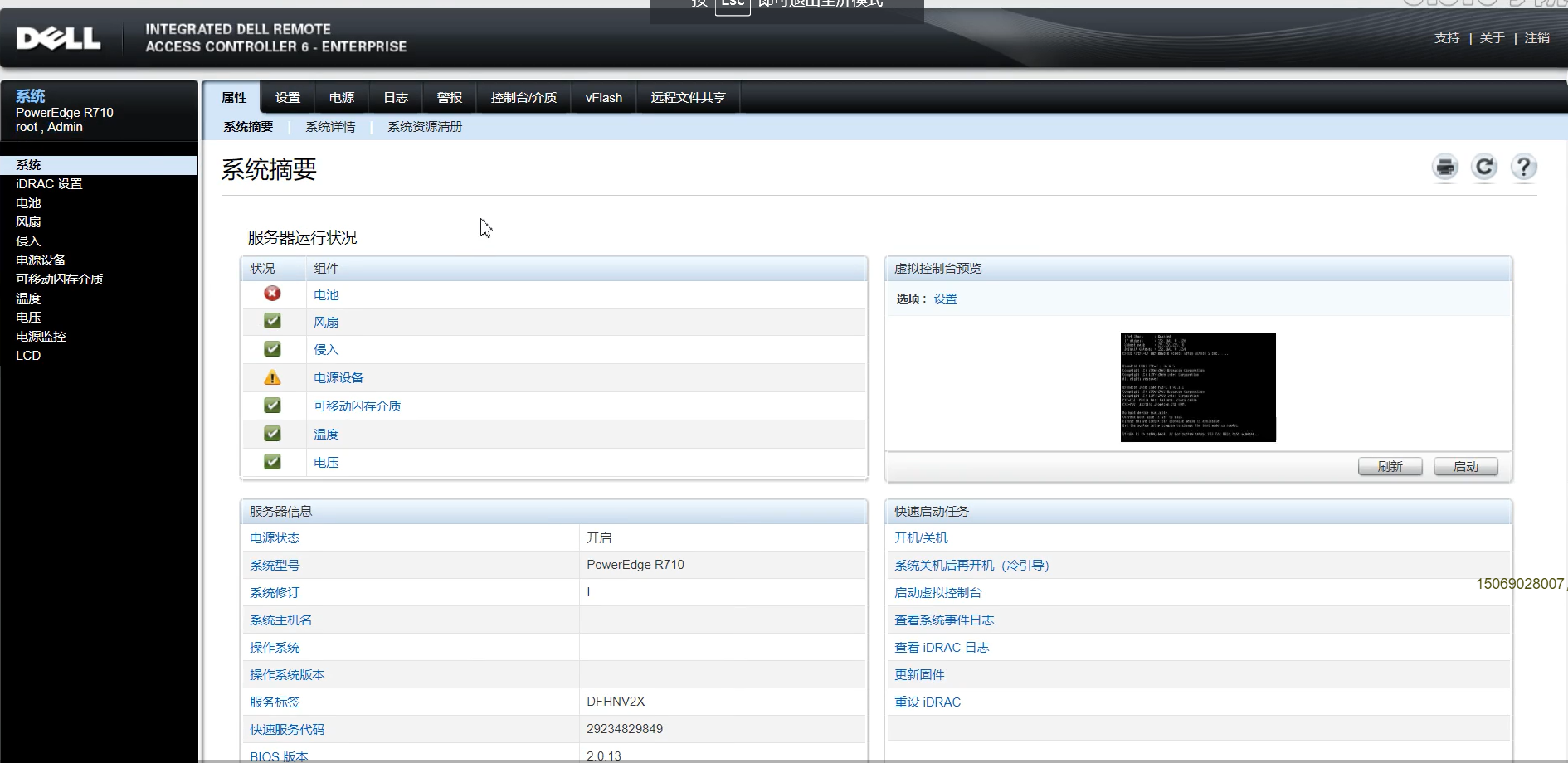Image resolution: width=1568 pixels, height=763 pixels.
Task: Click the yellow warning icon beside 电源设备
Action: [x=272, y=377]
